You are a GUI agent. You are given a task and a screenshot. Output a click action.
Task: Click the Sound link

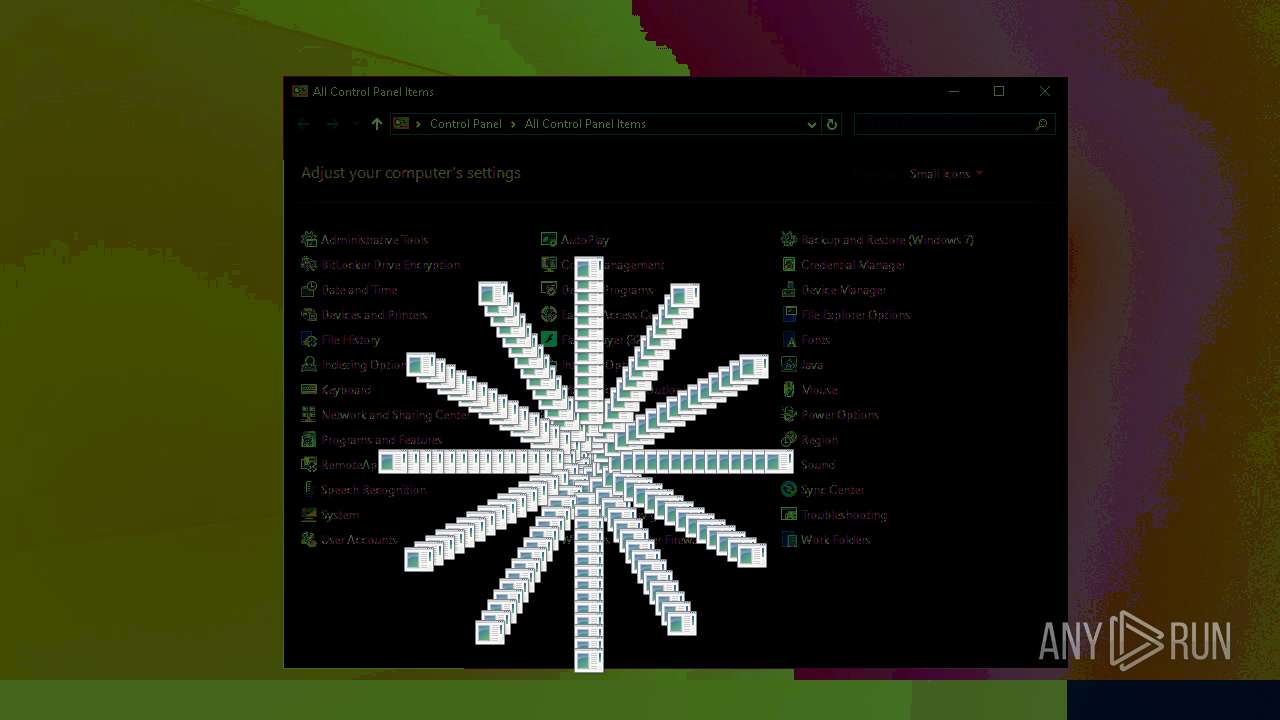(x=818, y=465)
